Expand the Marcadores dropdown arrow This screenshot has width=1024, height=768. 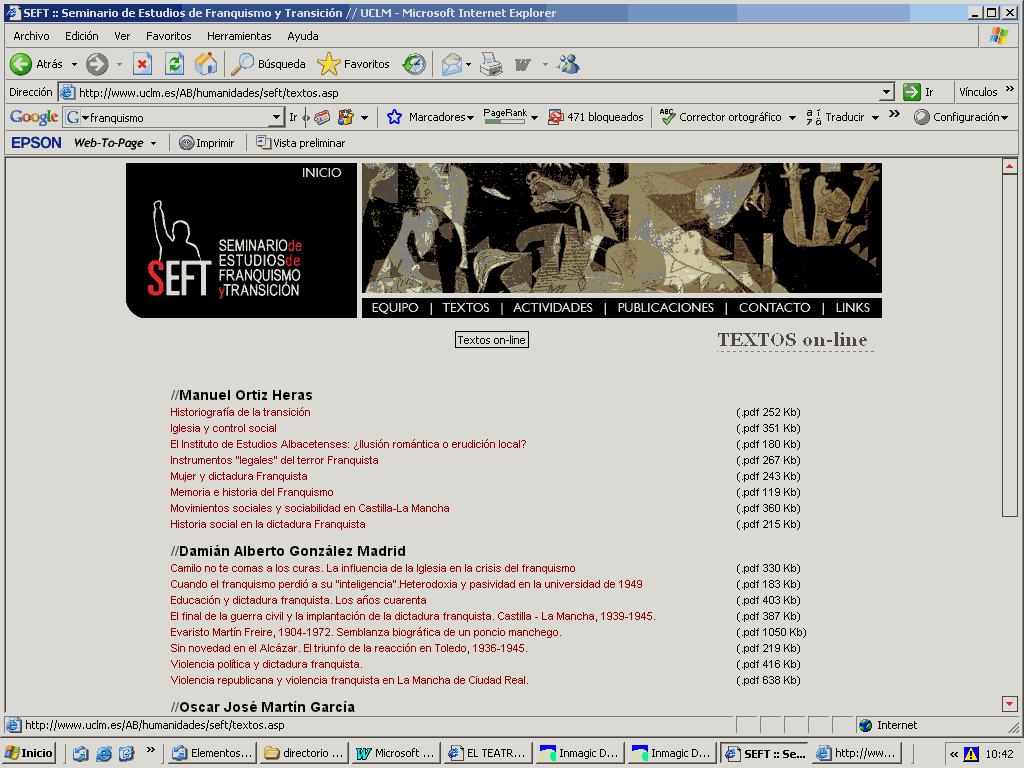pos(470,118)
